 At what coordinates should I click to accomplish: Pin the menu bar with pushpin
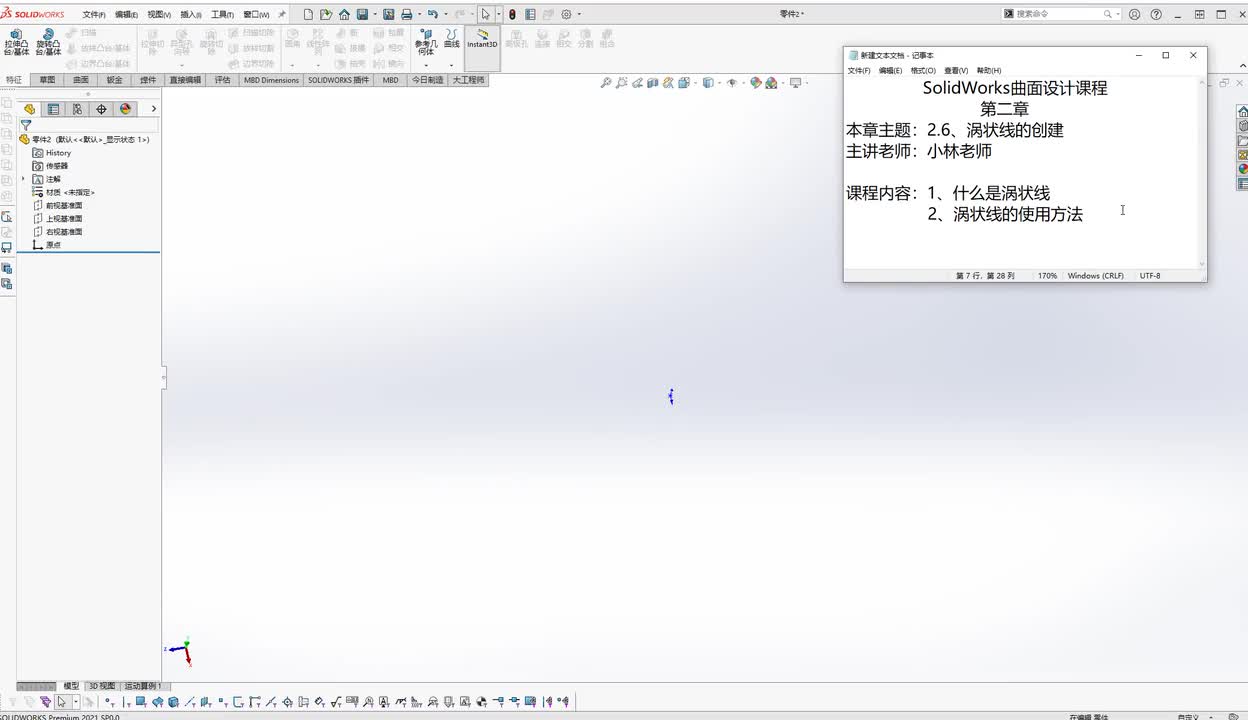[x=282, y=14]
